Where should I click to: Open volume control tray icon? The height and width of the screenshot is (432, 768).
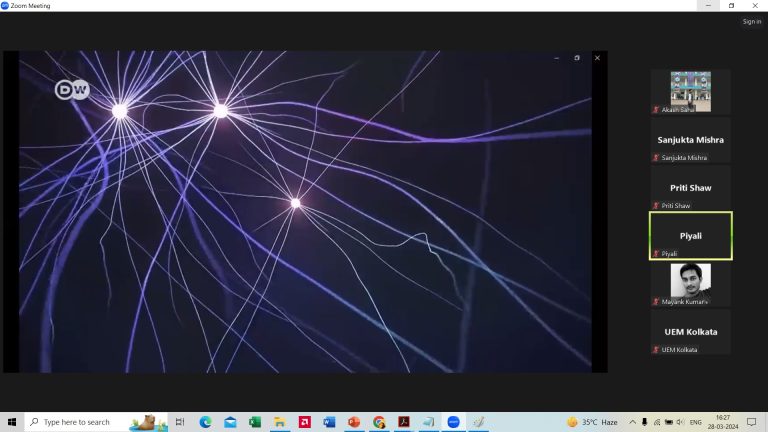[x=680, y=422]
